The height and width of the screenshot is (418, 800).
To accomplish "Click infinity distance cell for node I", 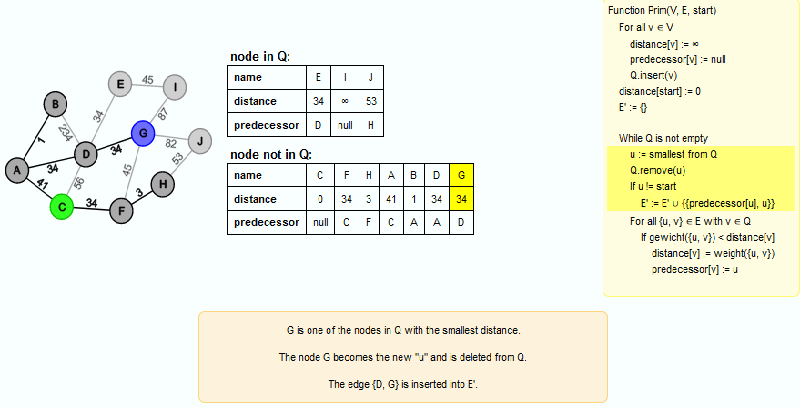I will [x=345, y=101].
